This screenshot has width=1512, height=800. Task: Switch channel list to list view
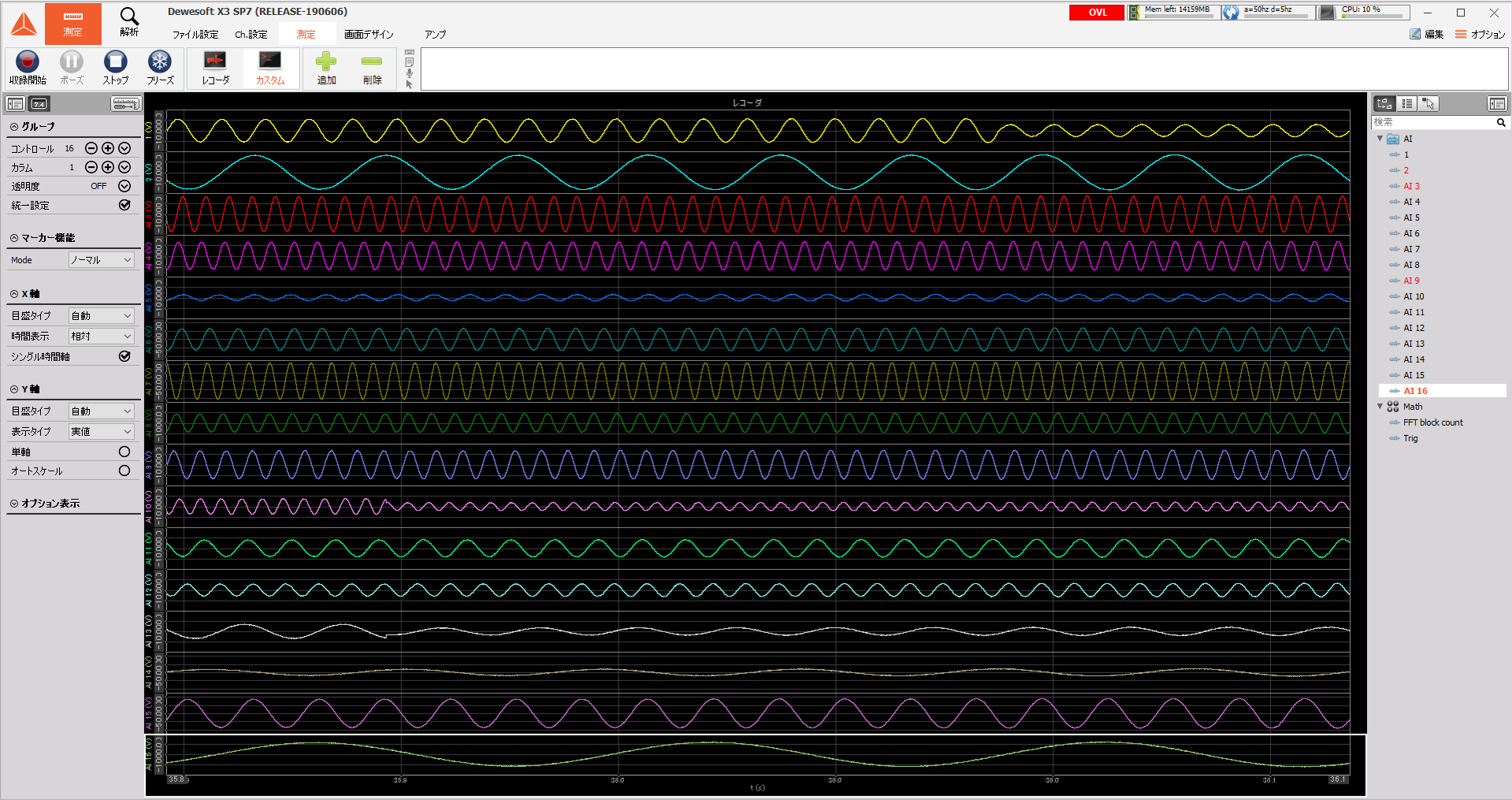click(x=1407, y=103)
